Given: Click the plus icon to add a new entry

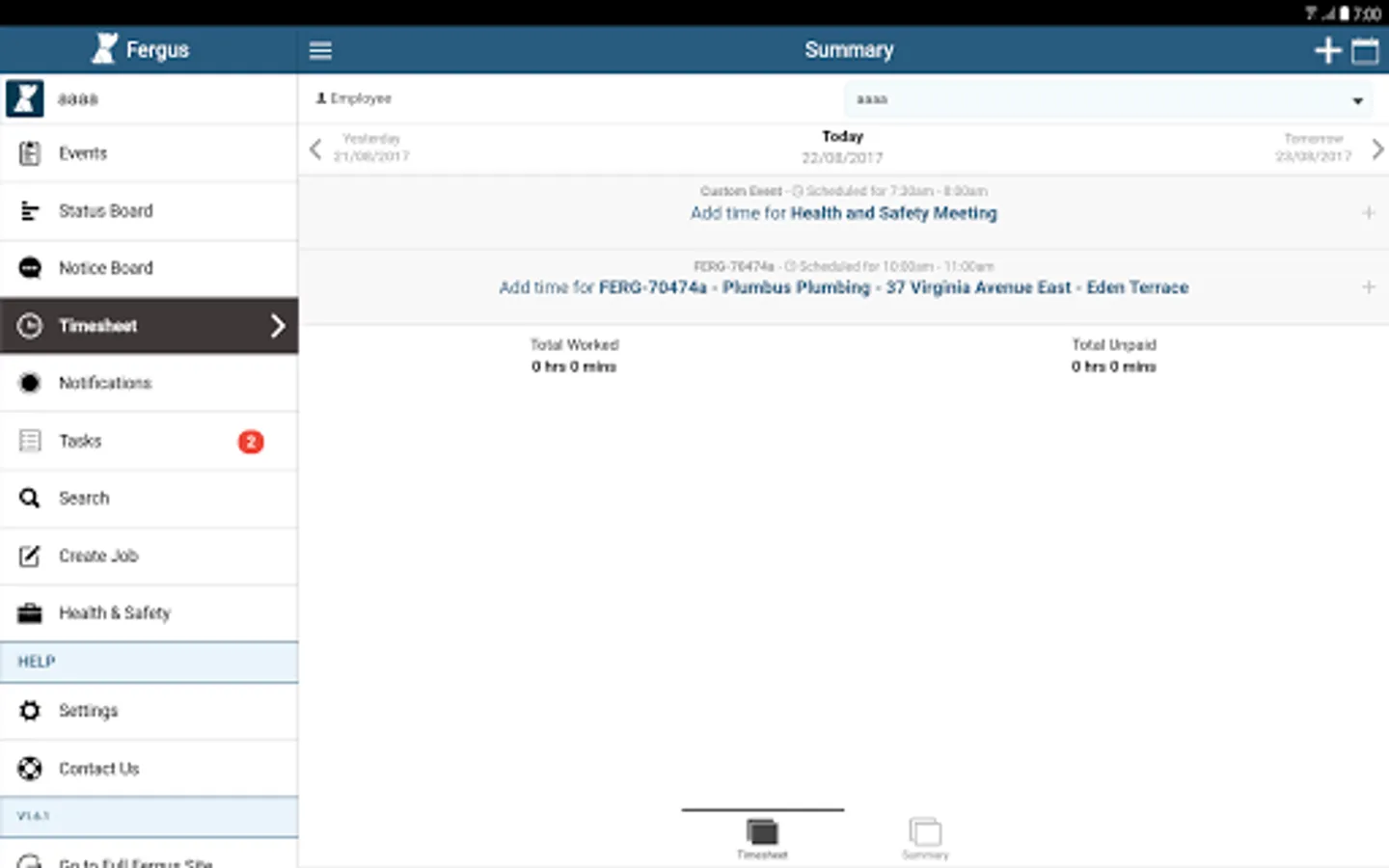Looking at the screenshot, I should pos(1326,49).
